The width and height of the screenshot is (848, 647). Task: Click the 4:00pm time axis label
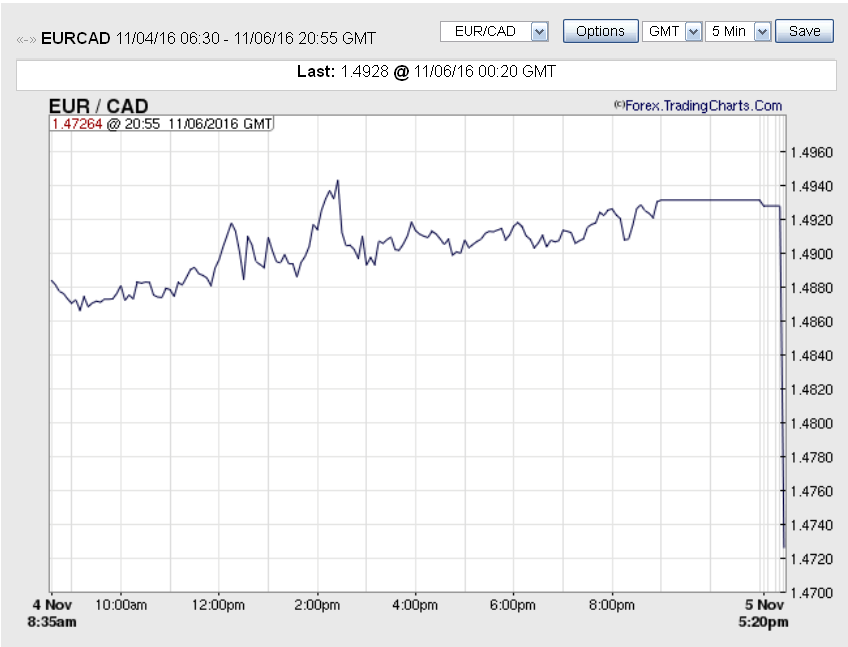point(415,605)
